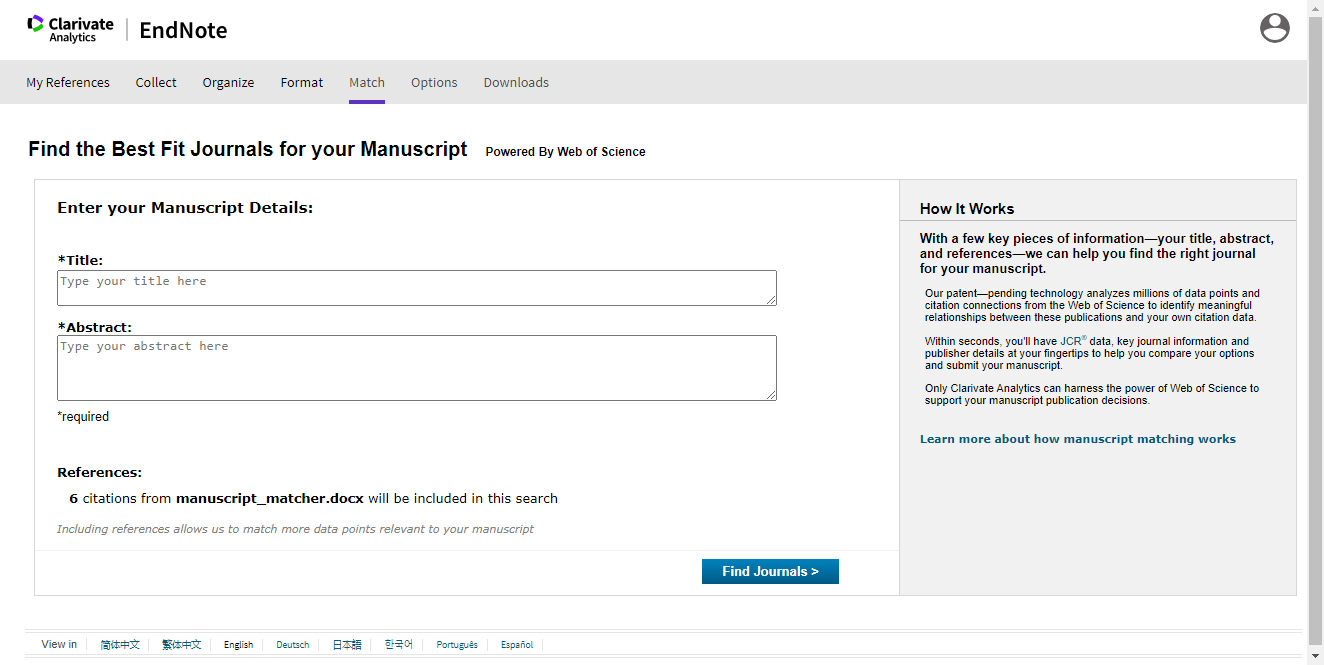Open Learn more about how manuscript matching works
Viewport: 1324px width, 665px height.
[x=1078, y=439]
